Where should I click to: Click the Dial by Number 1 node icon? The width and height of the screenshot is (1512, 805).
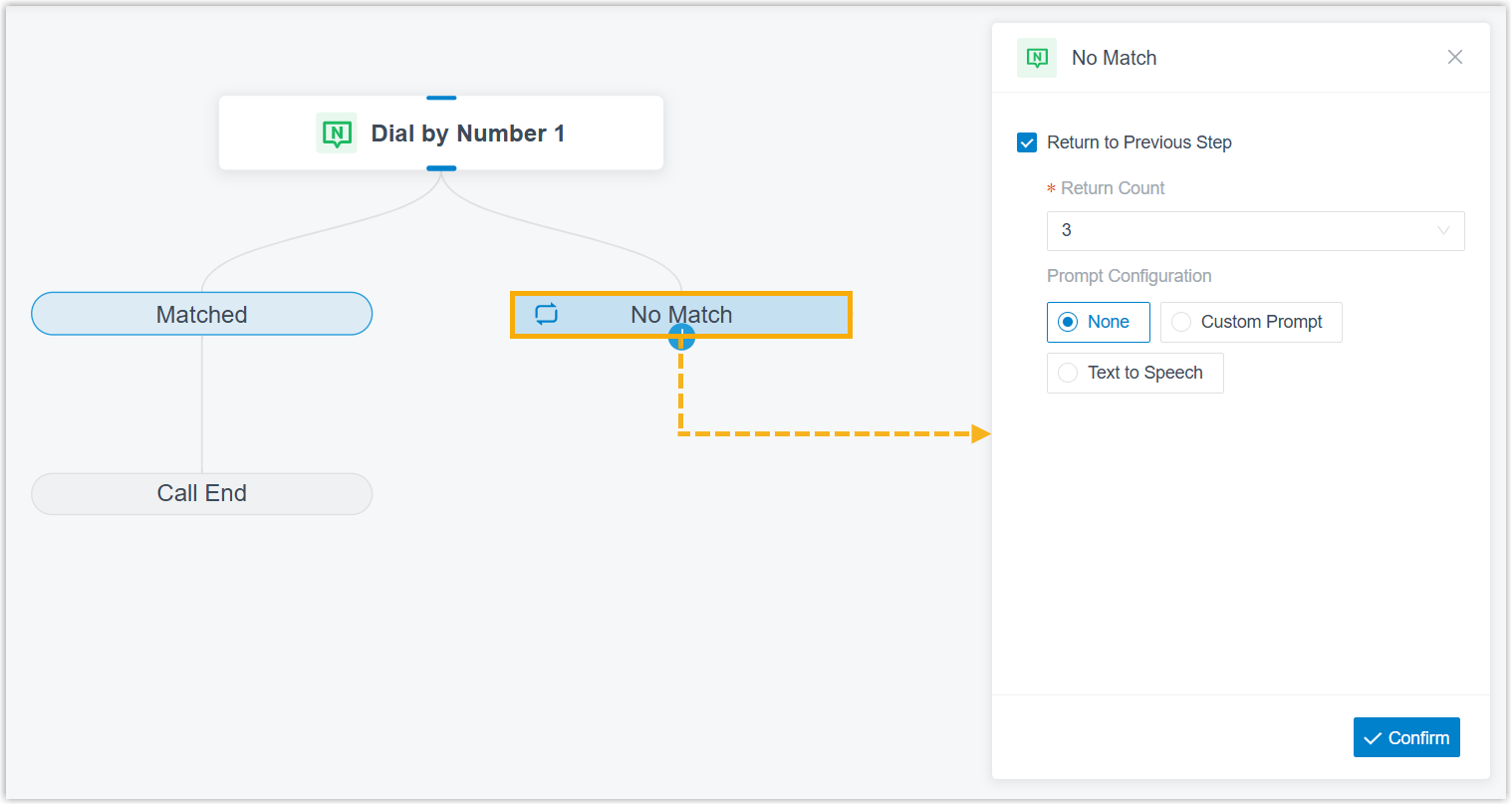[337, 133]
